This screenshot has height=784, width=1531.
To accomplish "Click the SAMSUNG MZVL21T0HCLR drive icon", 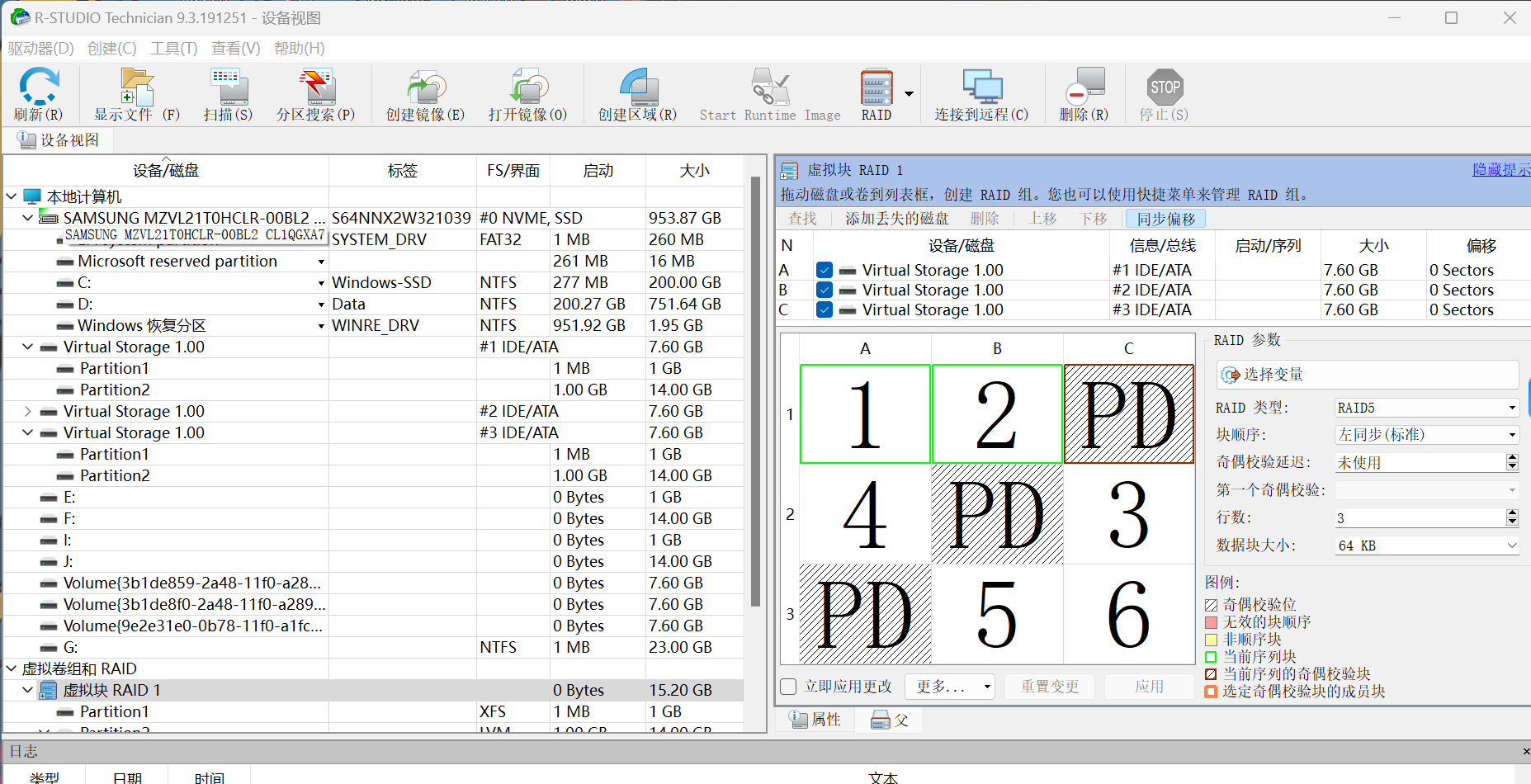I will point(49,218).
